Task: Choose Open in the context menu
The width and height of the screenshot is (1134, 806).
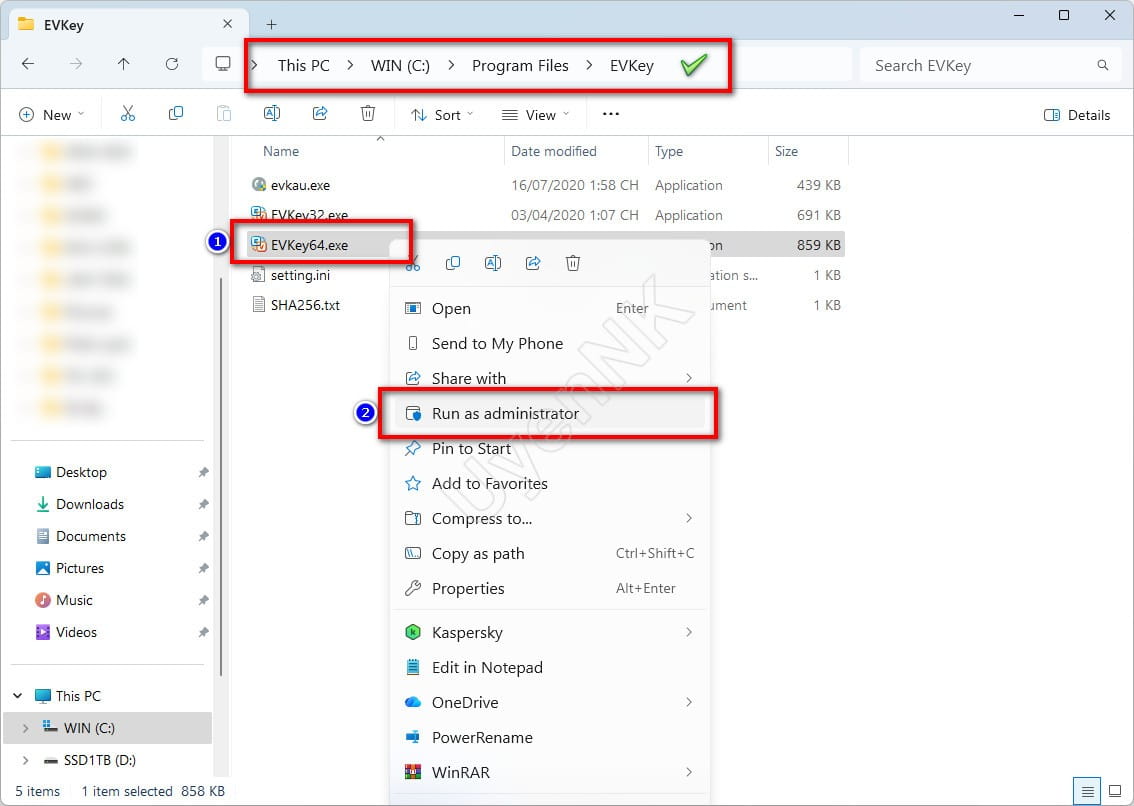Action: pyautogui.click(x=550, y=308)
